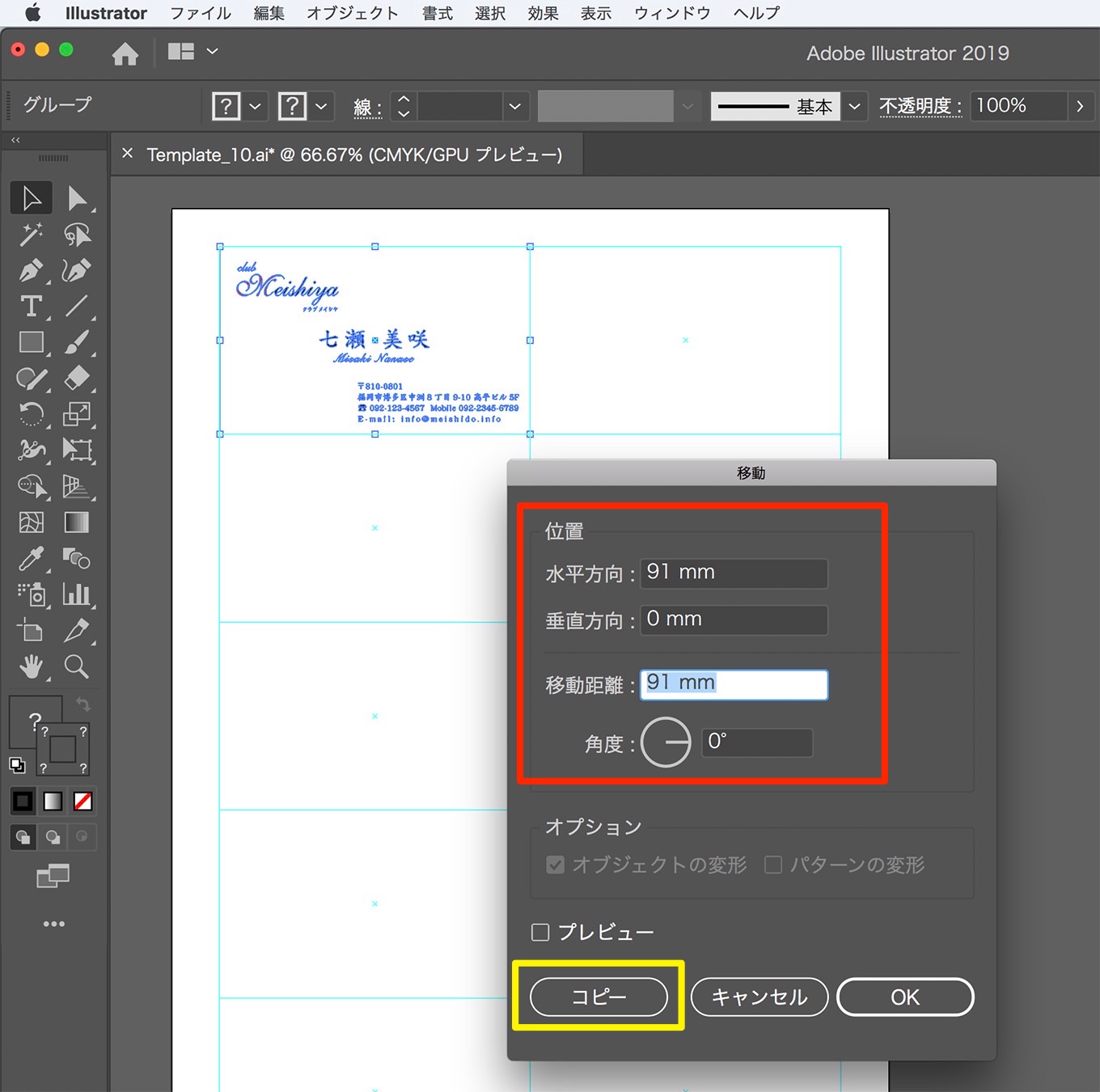Select the Artboard tool
The height and width of the screenshot is (1092, 1100).
31,630
